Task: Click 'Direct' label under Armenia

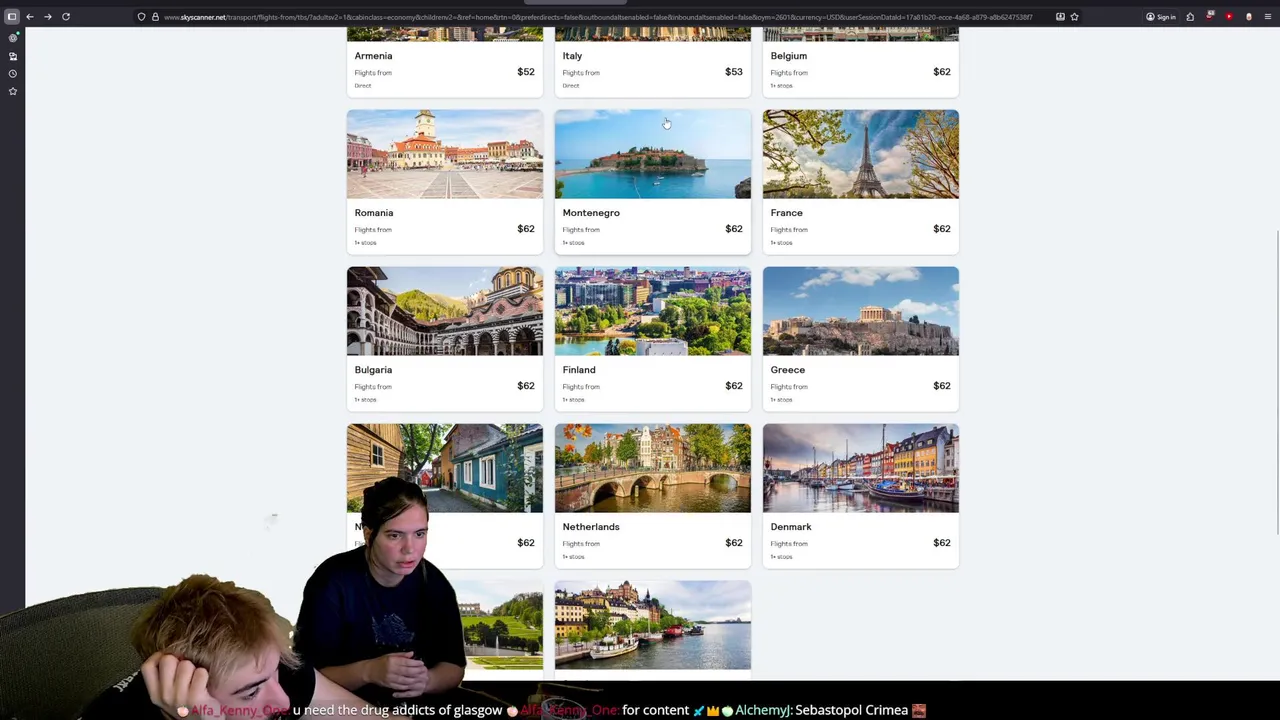Action: pyautogui.click(x=363, y=86)
